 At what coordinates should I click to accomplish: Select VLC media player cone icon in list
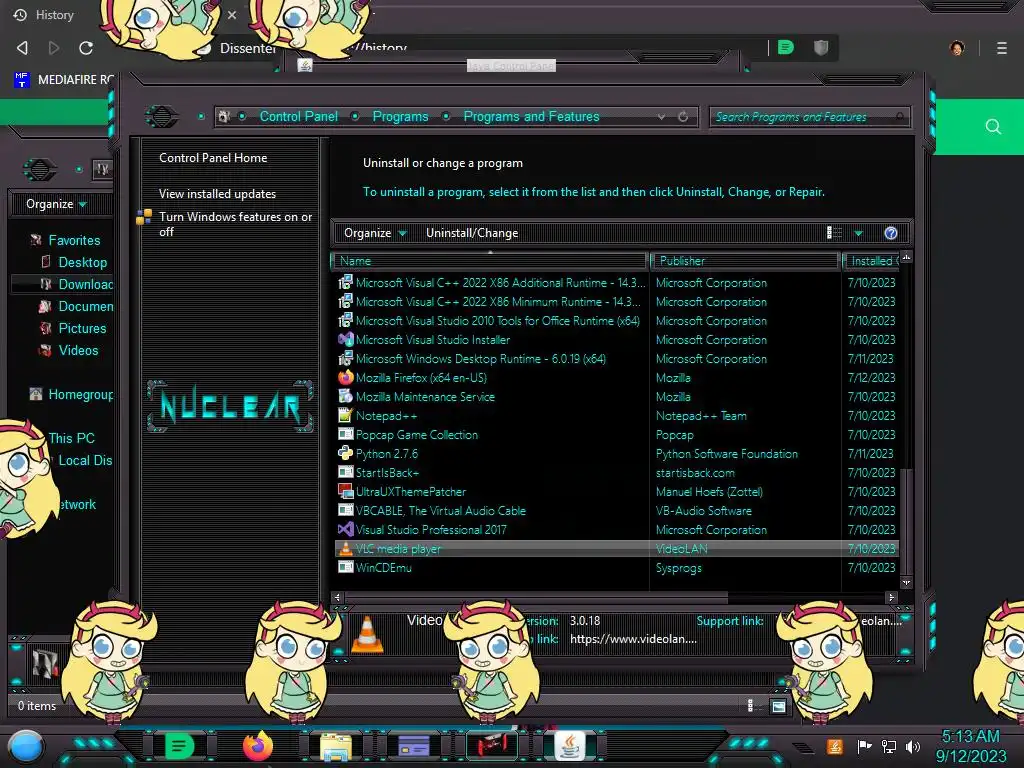pyautogui.click(x=345, y=549)
